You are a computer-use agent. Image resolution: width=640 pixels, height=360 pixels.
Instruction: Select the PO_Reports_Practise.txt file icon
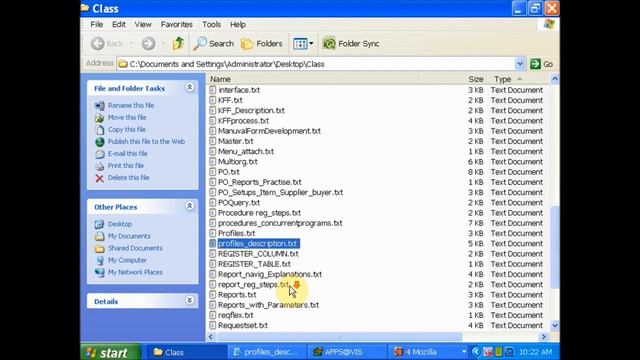point(213,182)
